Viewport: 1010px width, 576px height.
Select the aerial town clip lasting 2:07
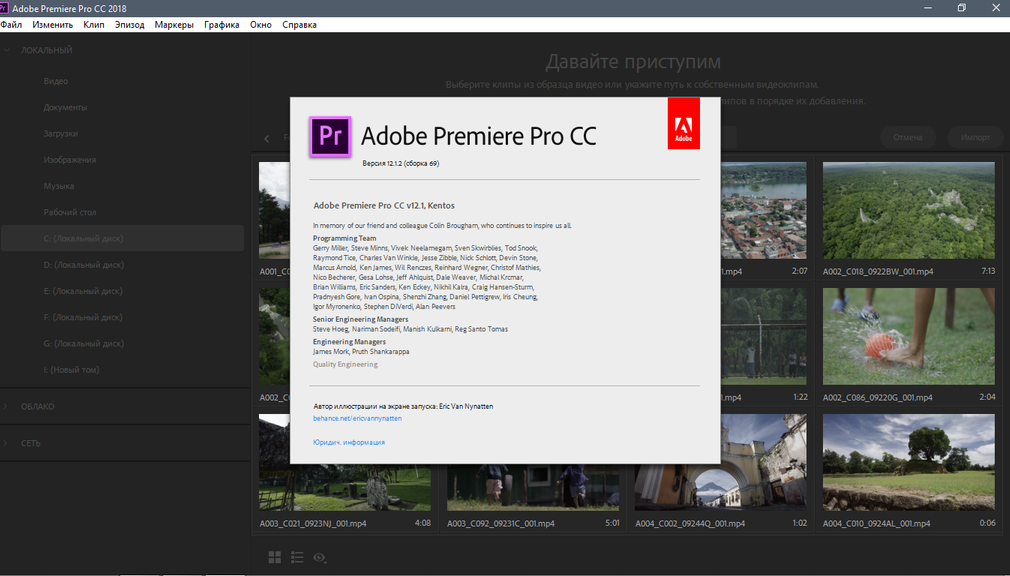[x=764, y=211]
